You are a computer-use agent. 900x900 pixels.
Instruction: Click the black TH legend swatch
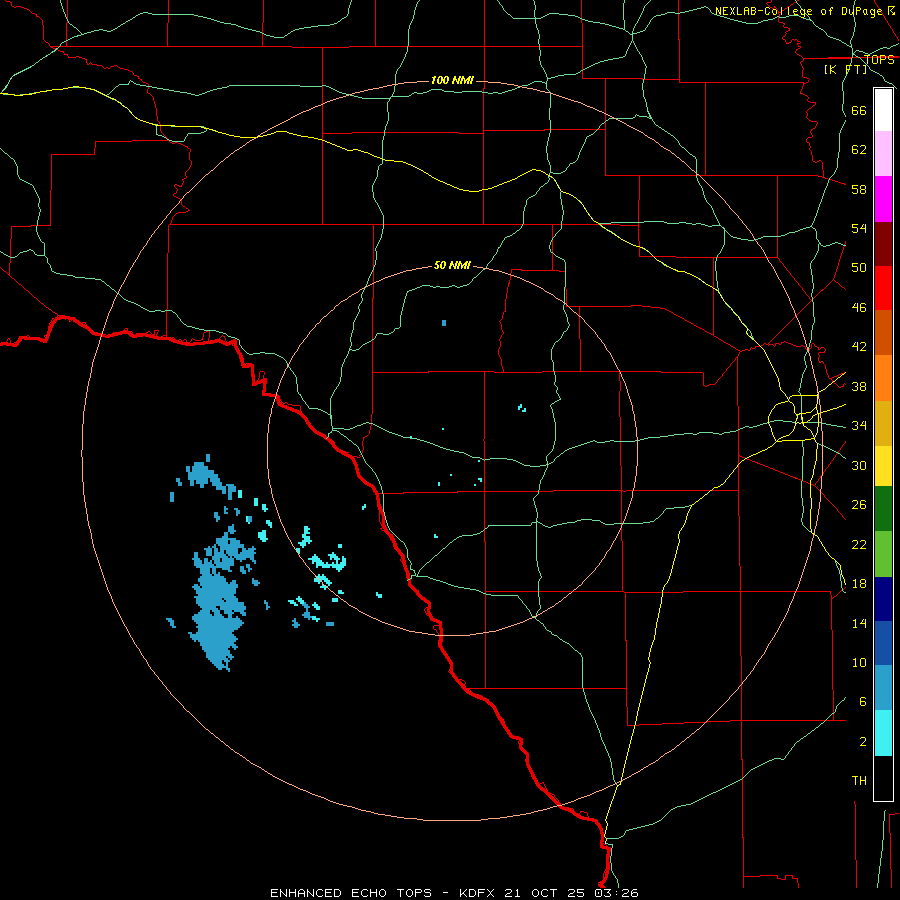point(883,778)
